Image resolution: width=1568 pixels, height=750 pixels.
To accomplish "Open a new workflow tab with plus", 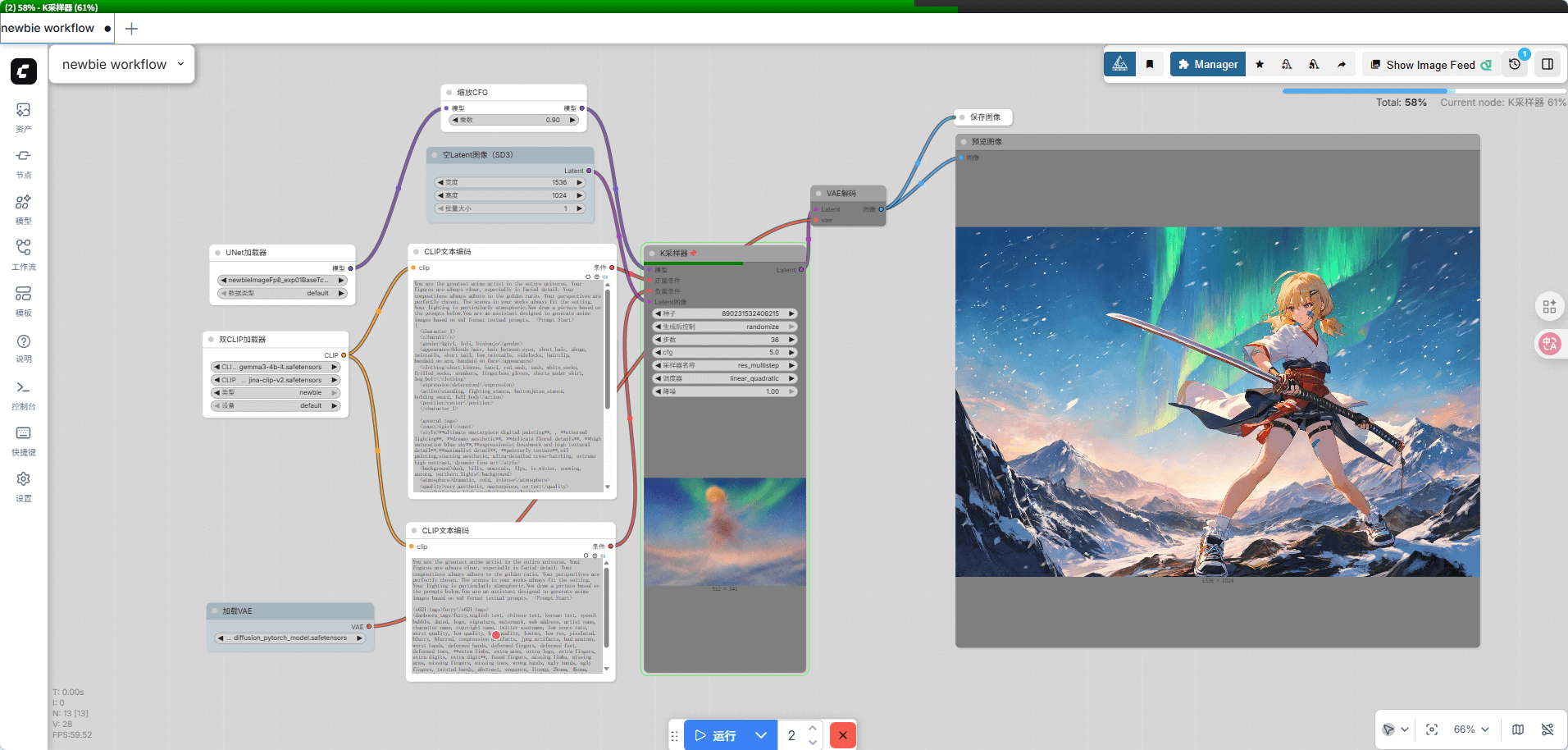I will 131,29.
